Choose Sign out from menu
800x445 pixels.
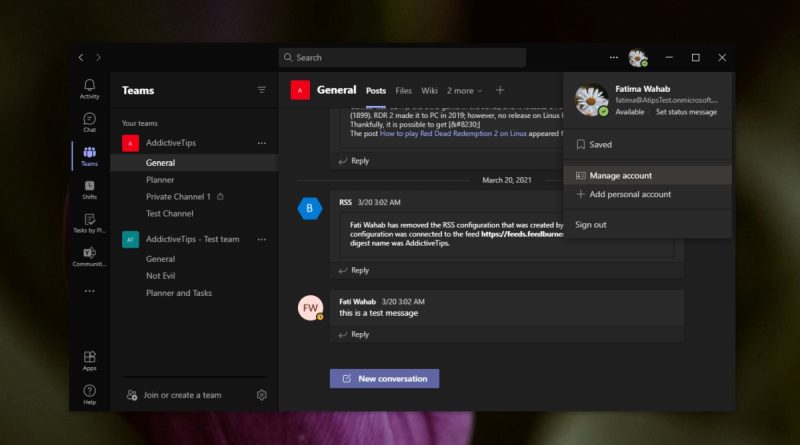647,225
